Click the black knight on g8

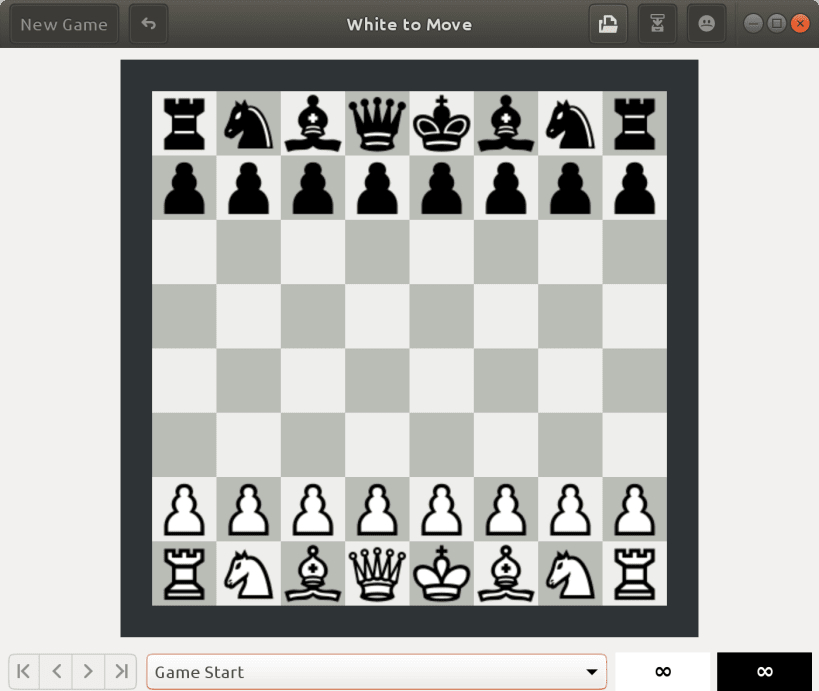pyautogui.click(x=570, y=123)
